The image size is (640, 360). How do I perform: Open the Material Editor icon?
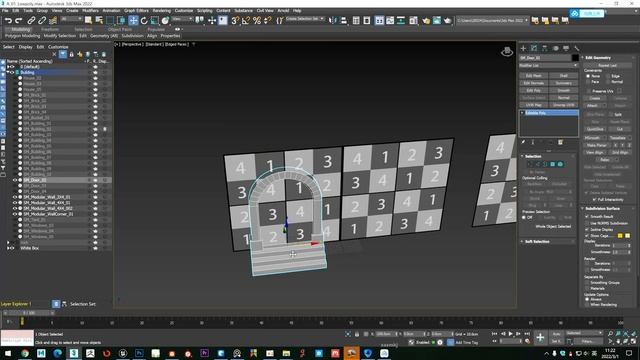(413, 20)
